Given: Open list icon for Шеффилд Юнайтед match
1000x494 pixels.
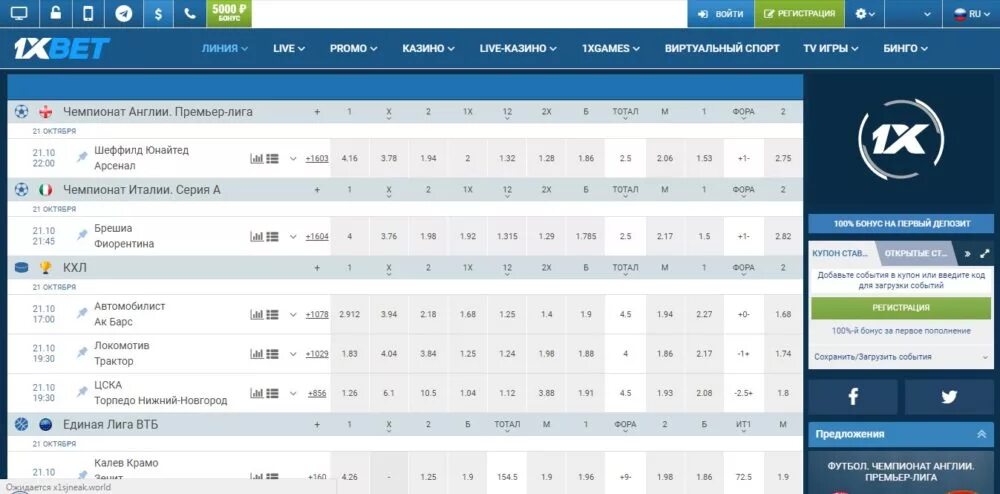Looking at the screenshot, I should [272, 159].
